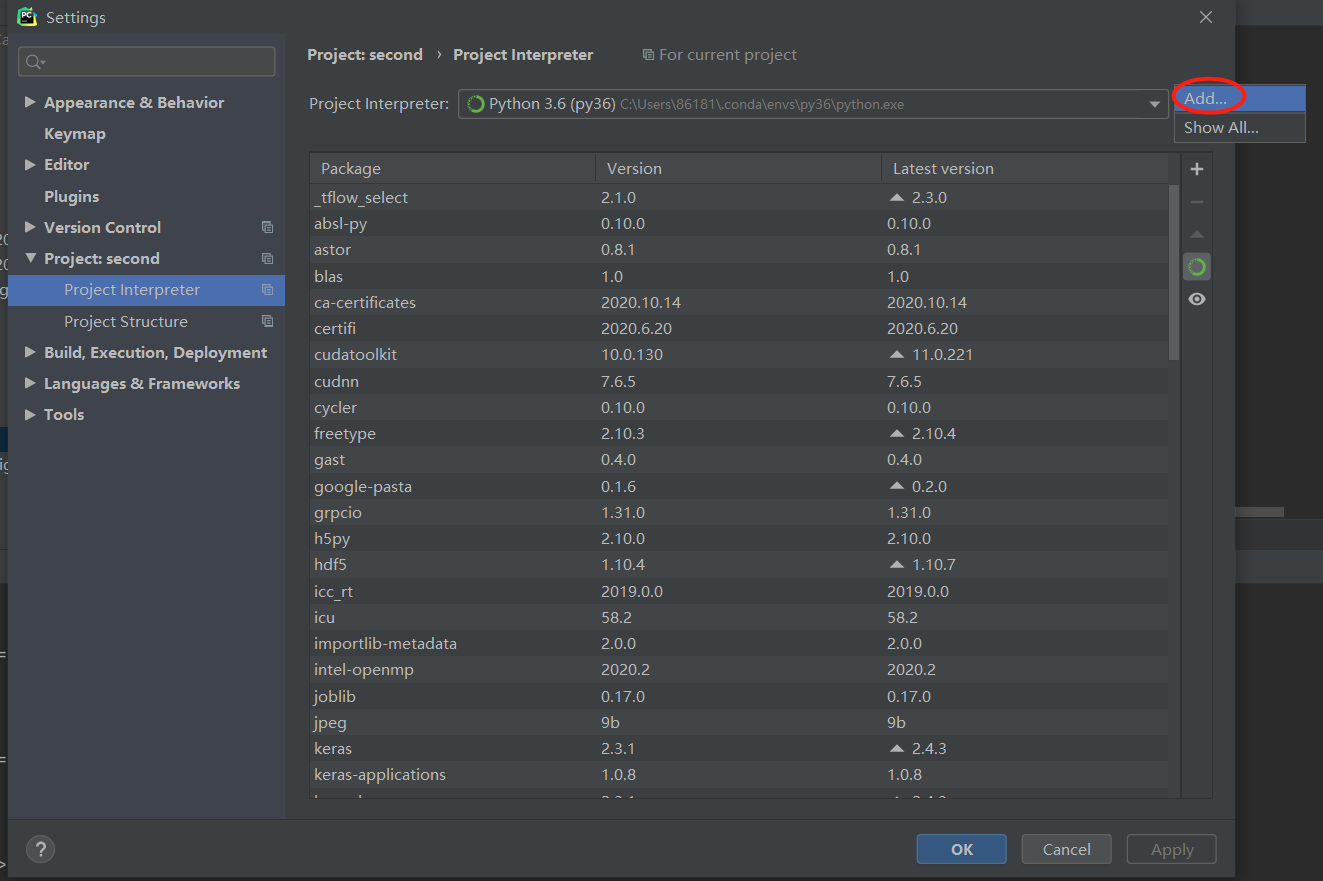Select the google-pasta package row
Screen dimensions: 1323x881
(740, 486)
